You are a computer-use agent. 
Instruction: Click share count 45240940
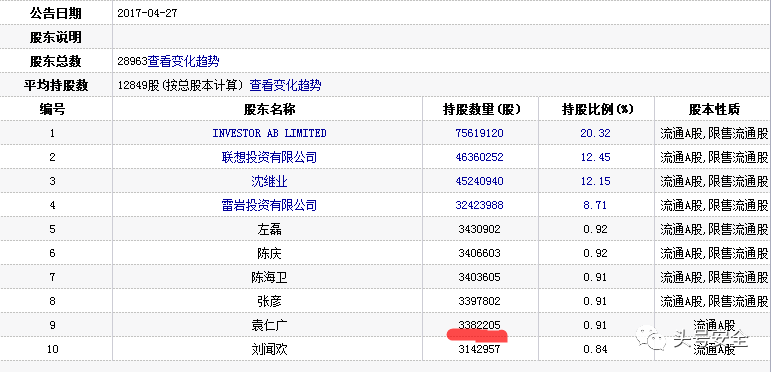coord(480,181)
